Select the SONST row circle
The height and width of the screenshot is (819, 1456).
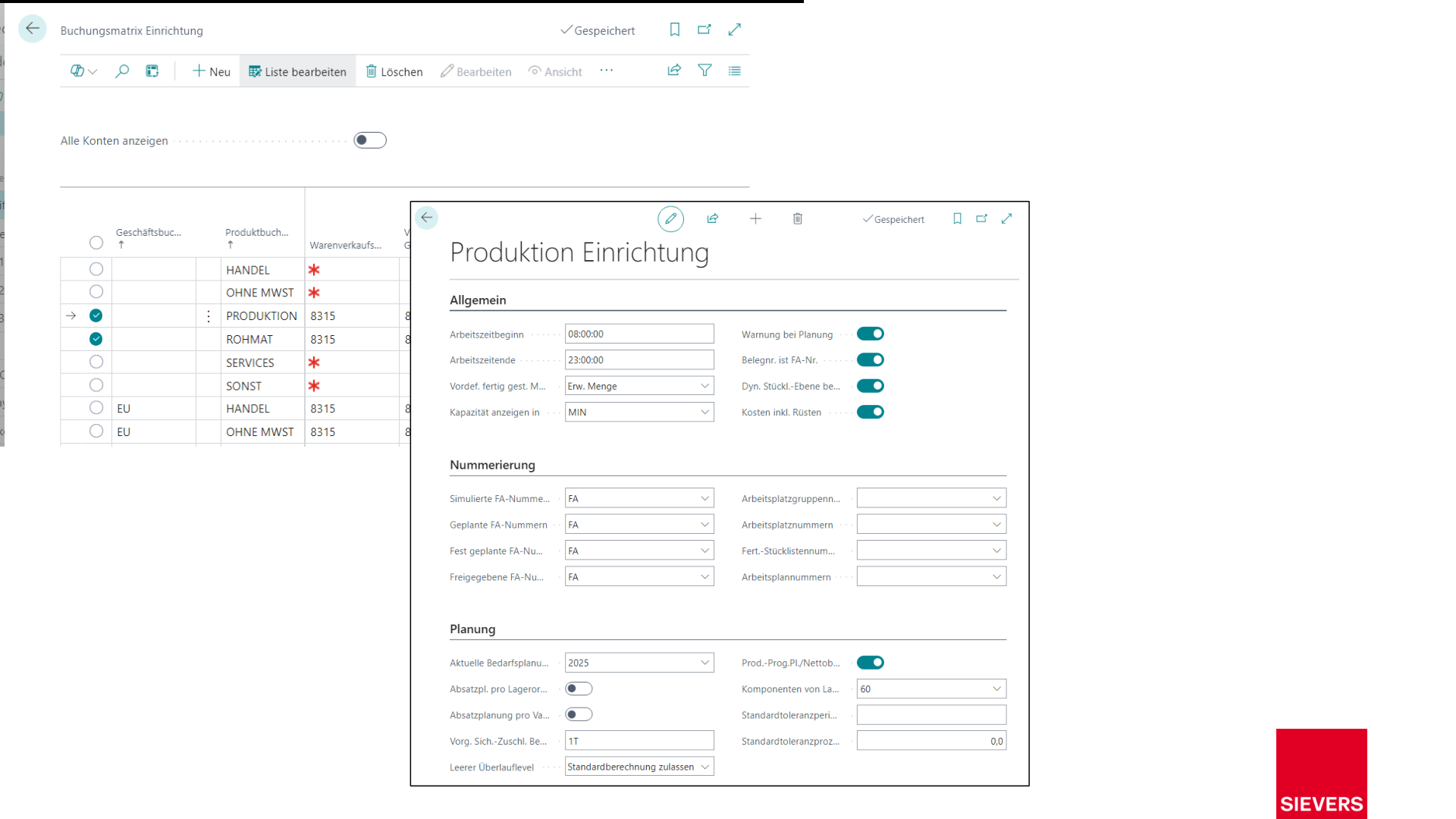click(96, 385)
